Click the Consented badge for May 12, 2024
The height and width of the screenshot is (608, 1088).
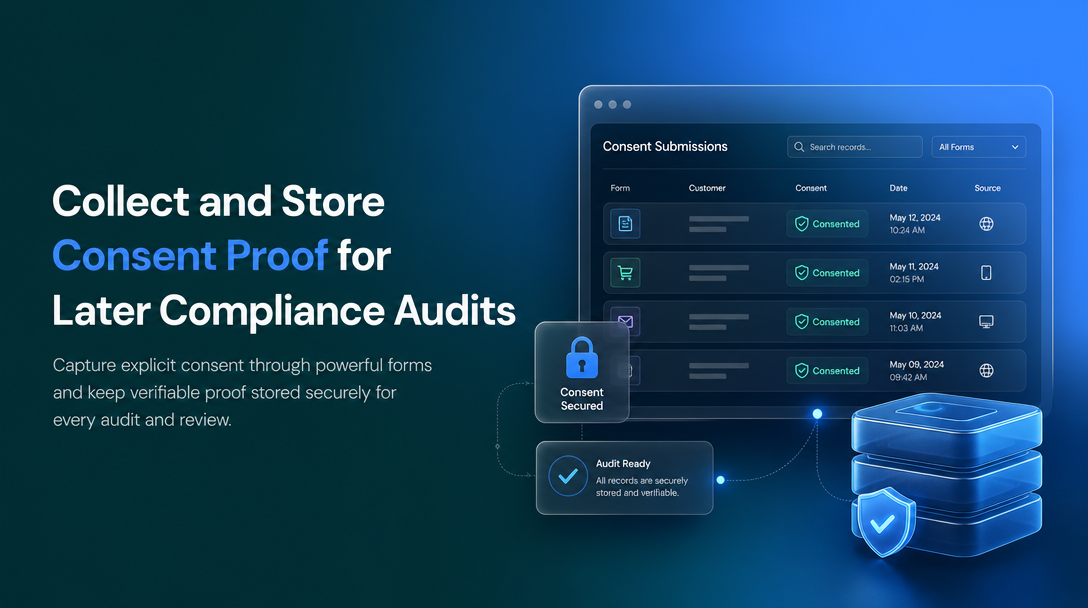coord(827,223)
